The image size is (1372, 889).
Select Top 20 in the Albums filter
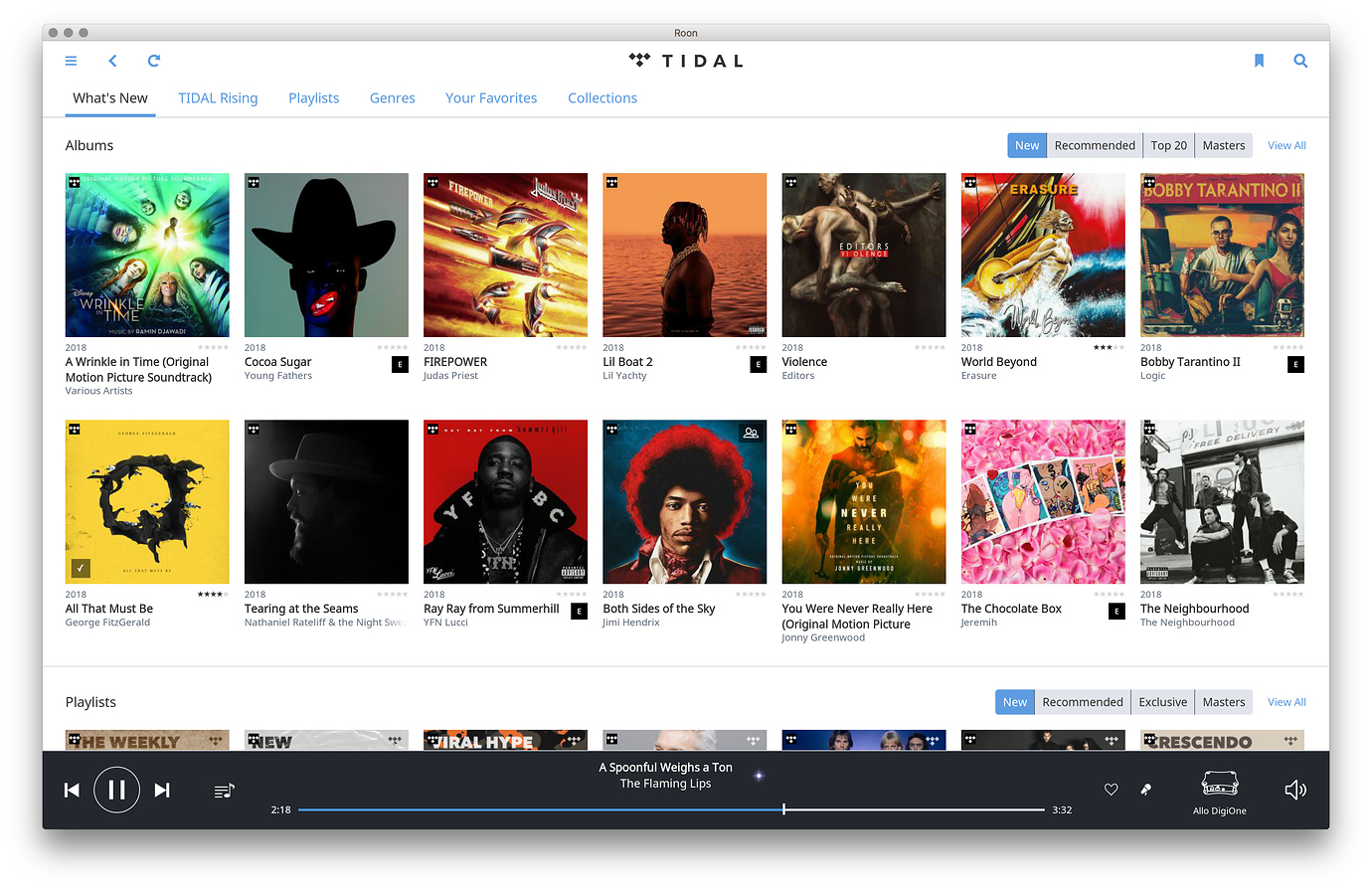[x=1168, y=145]
